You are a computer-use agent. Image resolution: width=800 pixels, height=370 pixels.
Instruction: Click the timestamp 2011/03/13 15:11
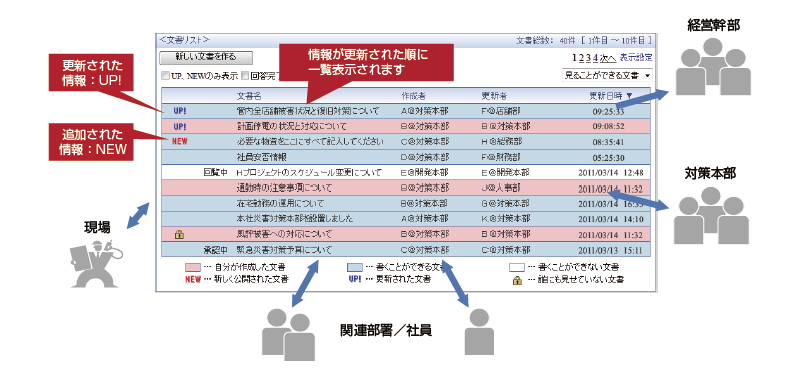(611, 251)
